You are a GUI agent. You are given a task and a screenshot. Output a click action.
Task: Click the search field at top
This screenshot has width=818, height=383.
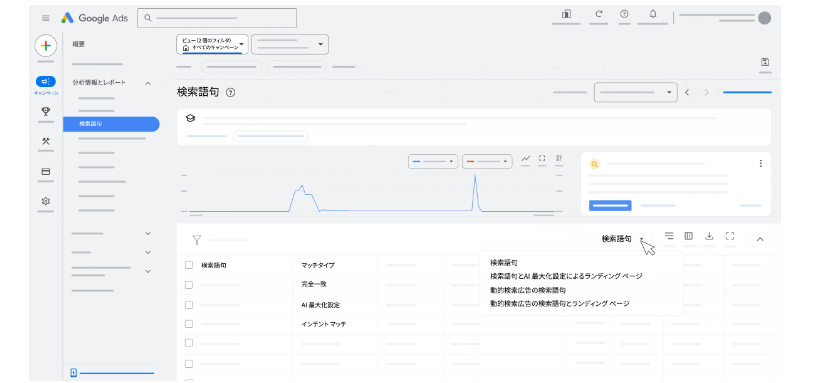(x=217, y=18)
